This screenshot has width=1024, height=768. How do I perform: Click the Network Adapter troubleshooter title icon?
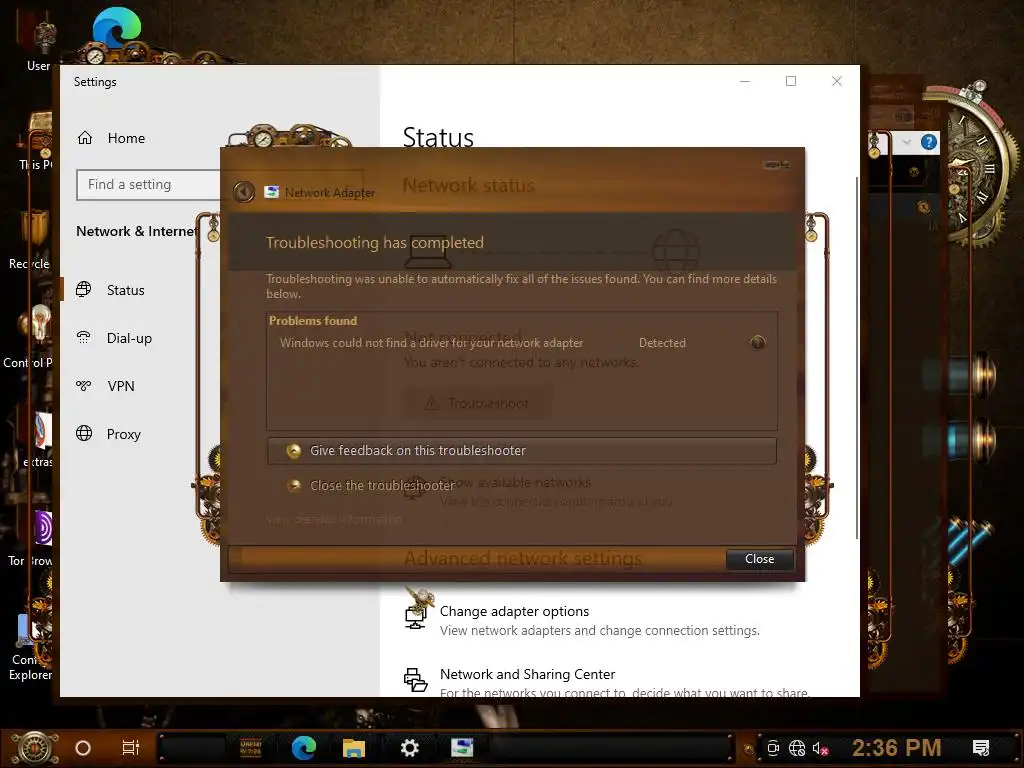point(272,192)
